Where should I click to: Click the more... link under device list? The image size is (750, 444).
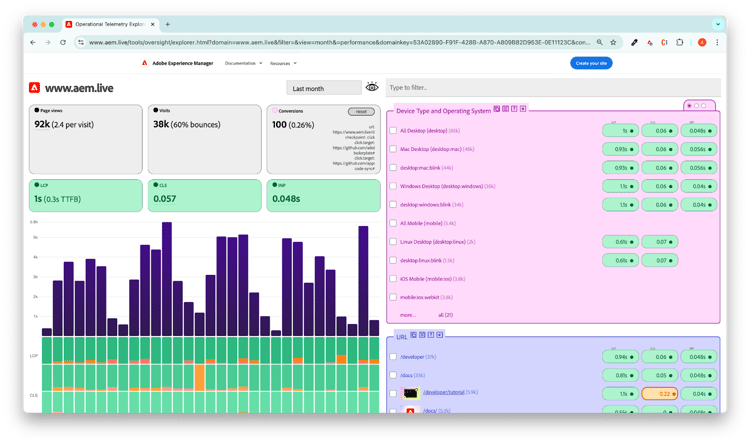407,314
